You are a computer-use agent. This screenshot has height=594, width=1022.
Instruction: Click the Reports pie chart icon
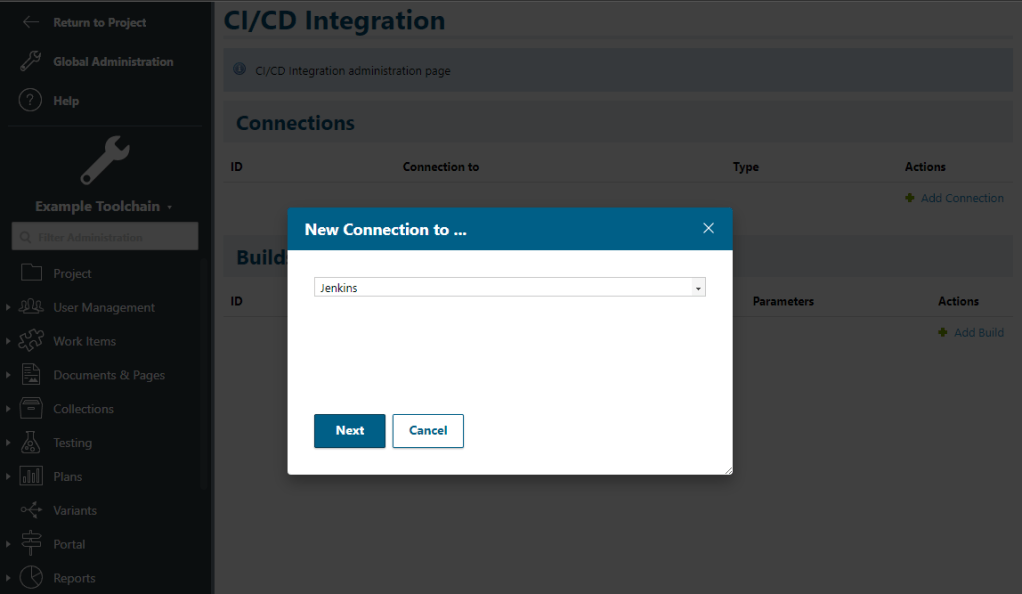pos(31,578)
